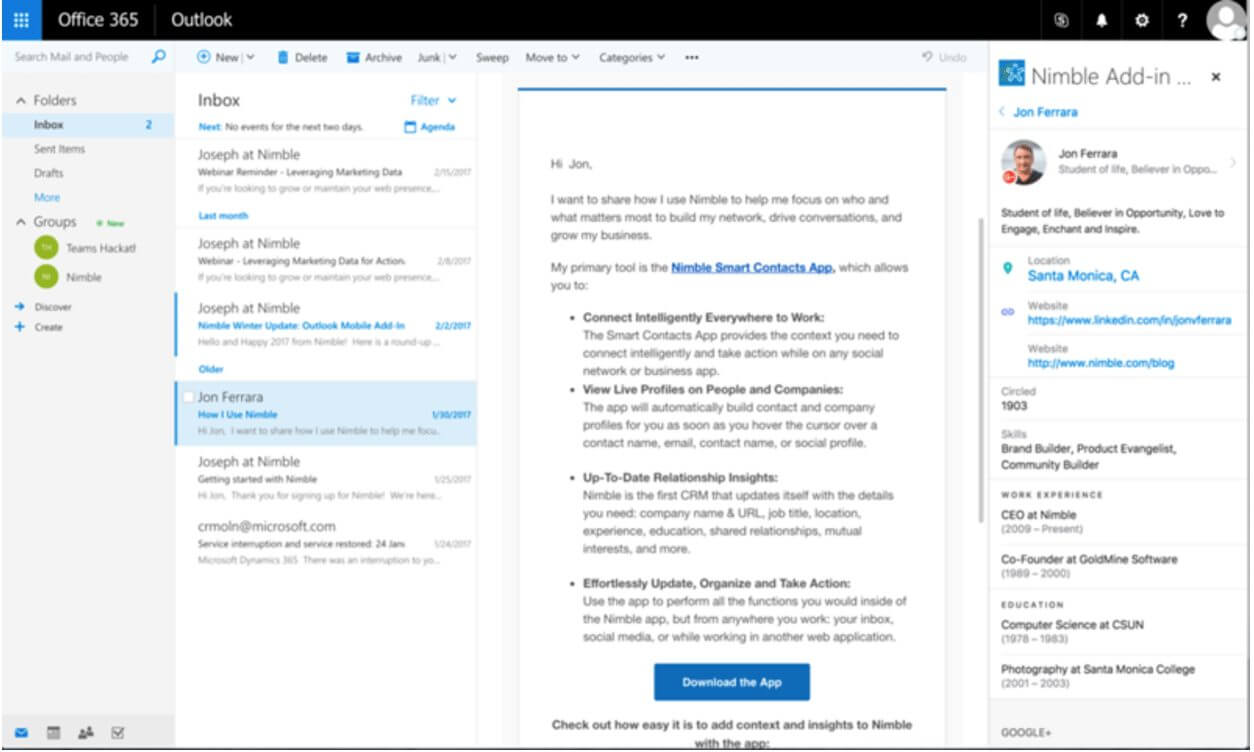The image size is (1254, 752).
Task: Open the People icon in bottom bar
Action: point(85,733)
